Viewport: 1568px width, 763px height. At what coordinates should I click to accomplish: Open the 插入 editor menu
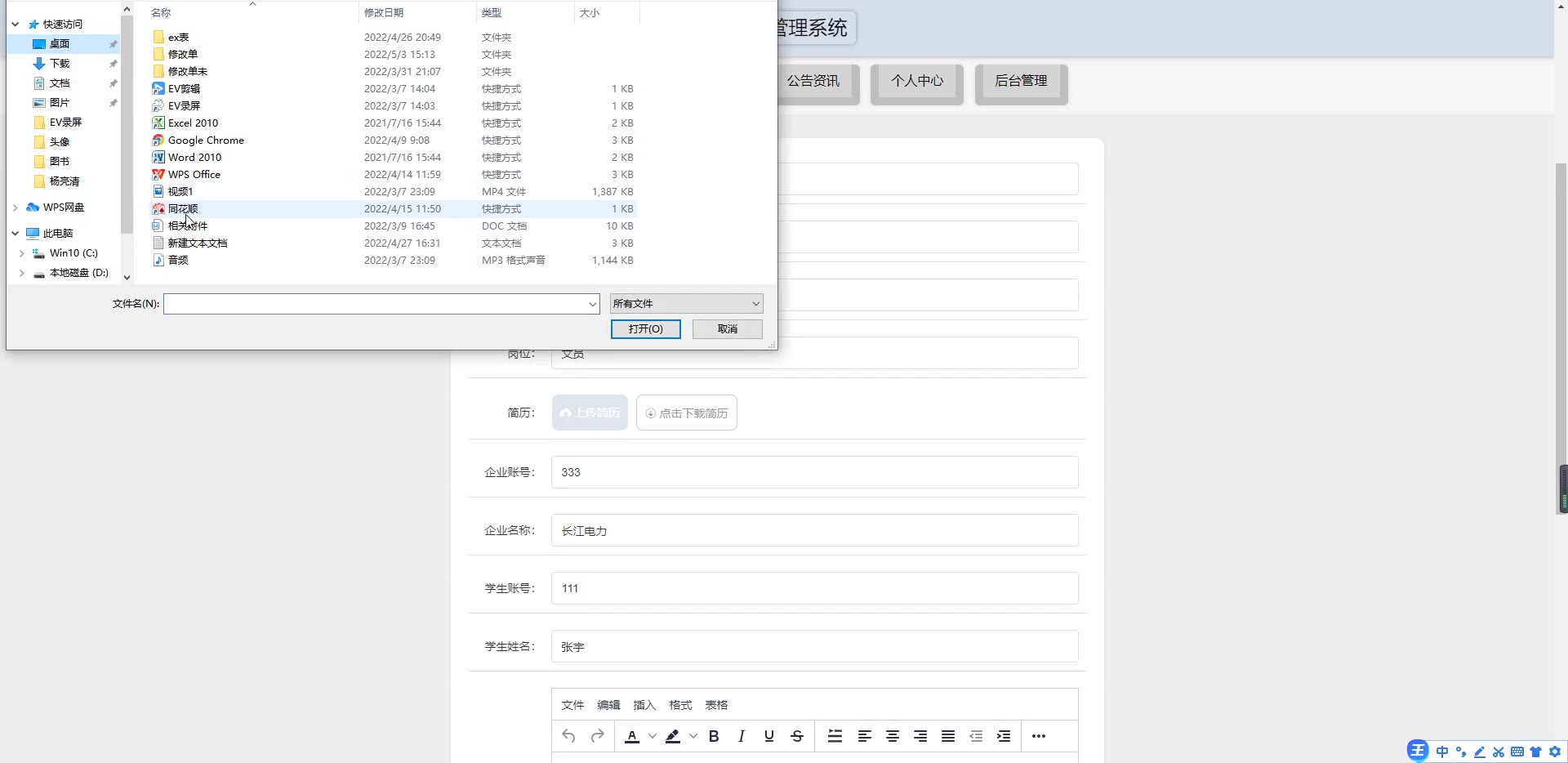pos(644,705)
